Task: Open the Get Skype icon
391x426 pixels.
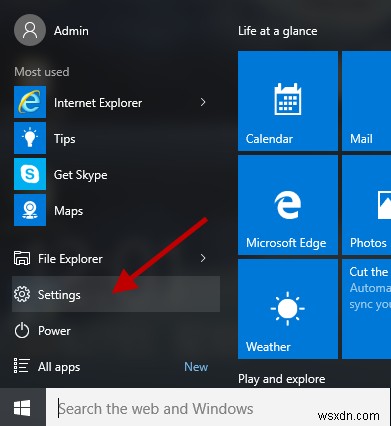Action: (30, 174)
